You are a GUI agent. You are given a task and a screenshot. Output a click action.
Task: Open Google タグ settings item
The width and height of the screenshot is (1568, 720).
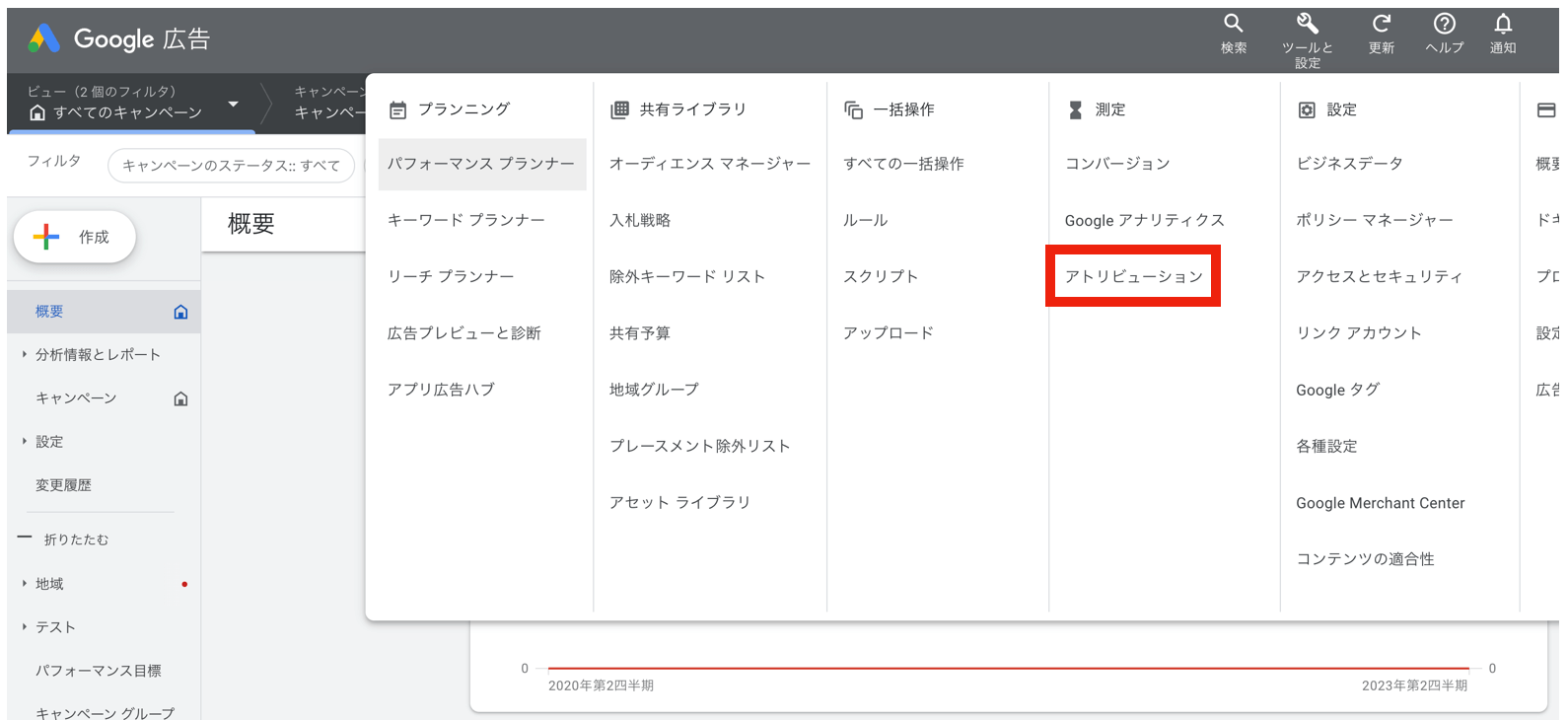pyautogui.click(x=1338, y=390)
